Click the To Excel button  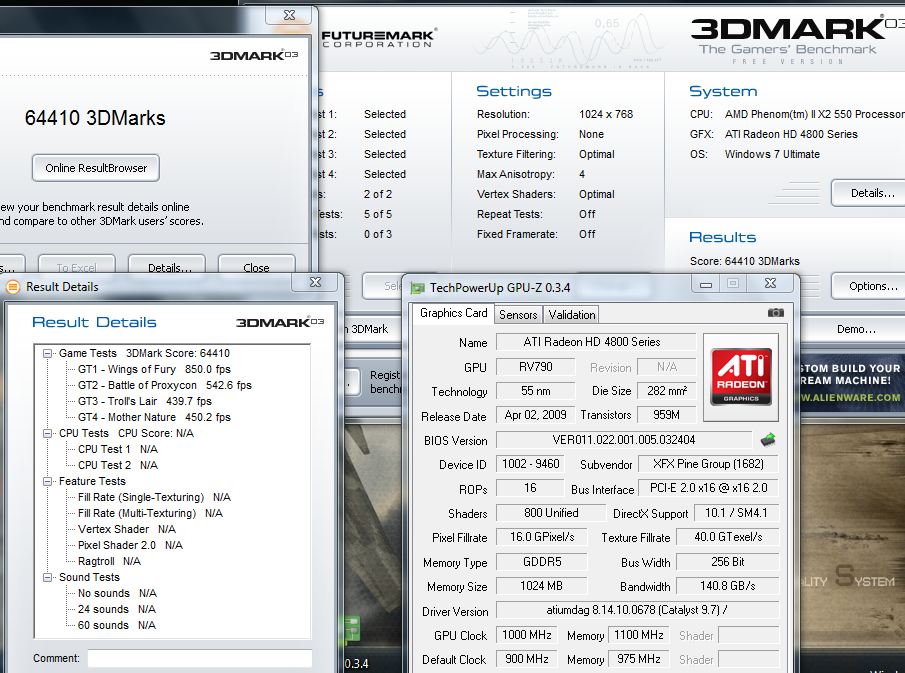[77, 266]
